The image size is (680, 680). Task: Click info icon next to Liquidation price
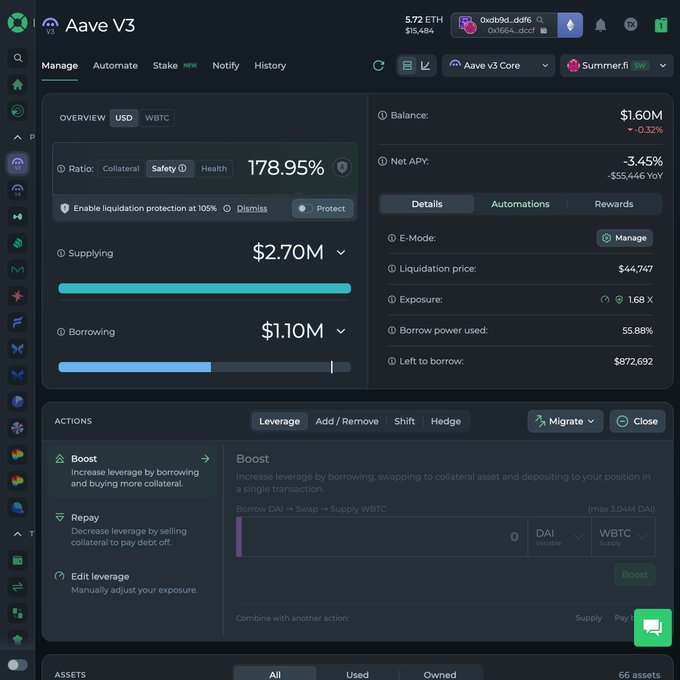coord(392,269)
